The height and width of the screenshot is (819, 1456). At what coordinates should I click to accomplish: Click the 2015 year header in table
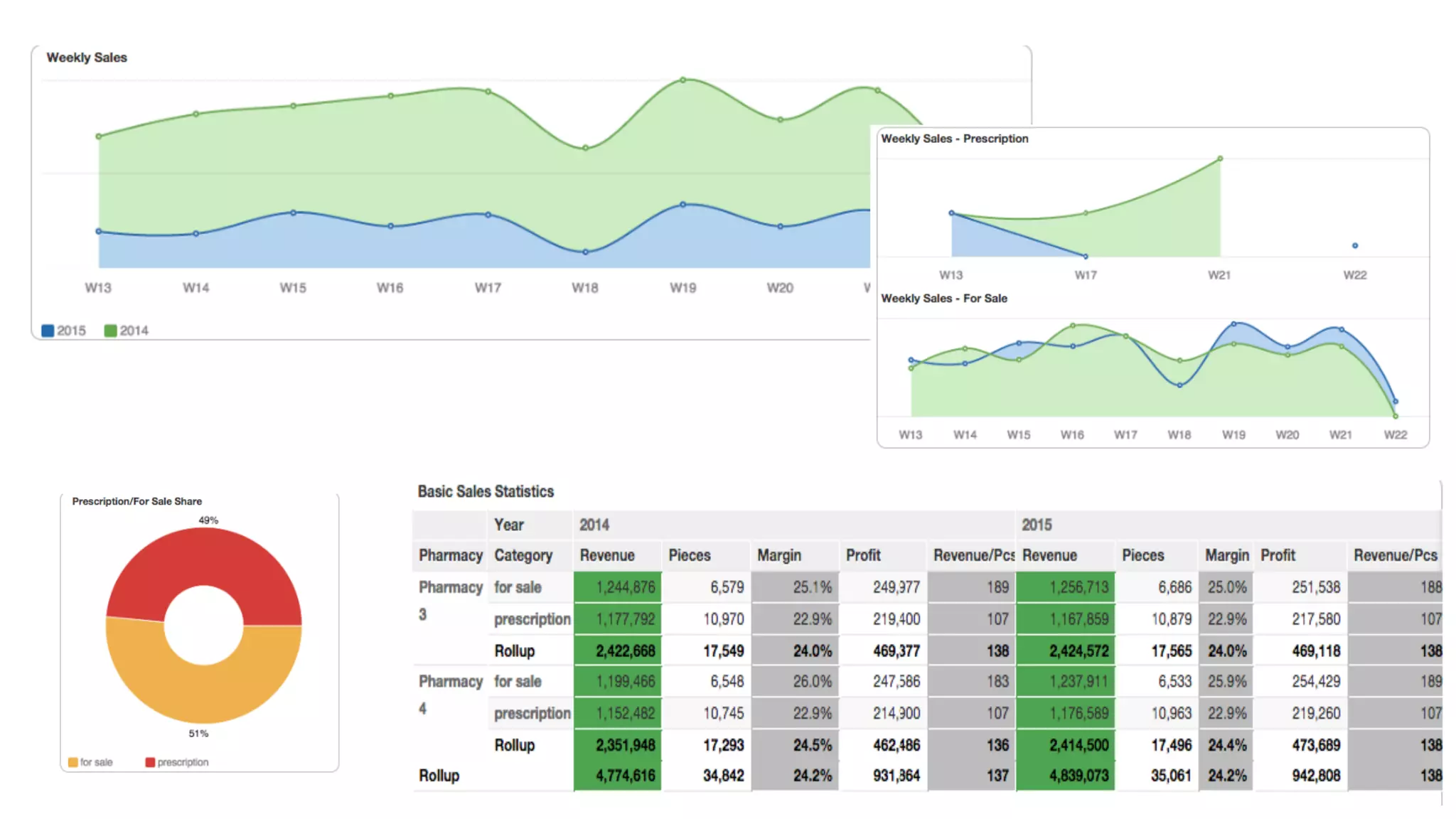pos(1037,525)
